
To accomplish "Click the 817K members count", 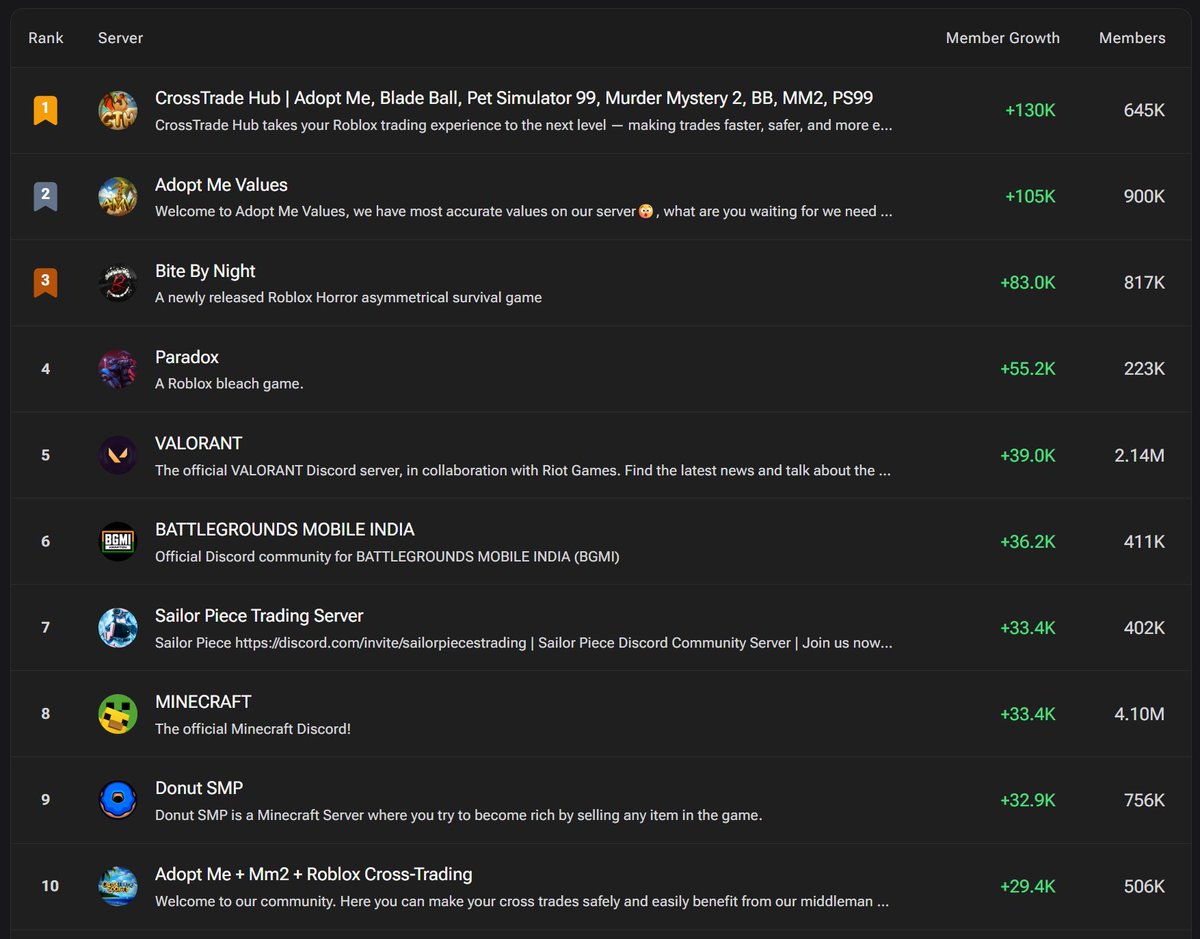I will (x=1144, y=283).
